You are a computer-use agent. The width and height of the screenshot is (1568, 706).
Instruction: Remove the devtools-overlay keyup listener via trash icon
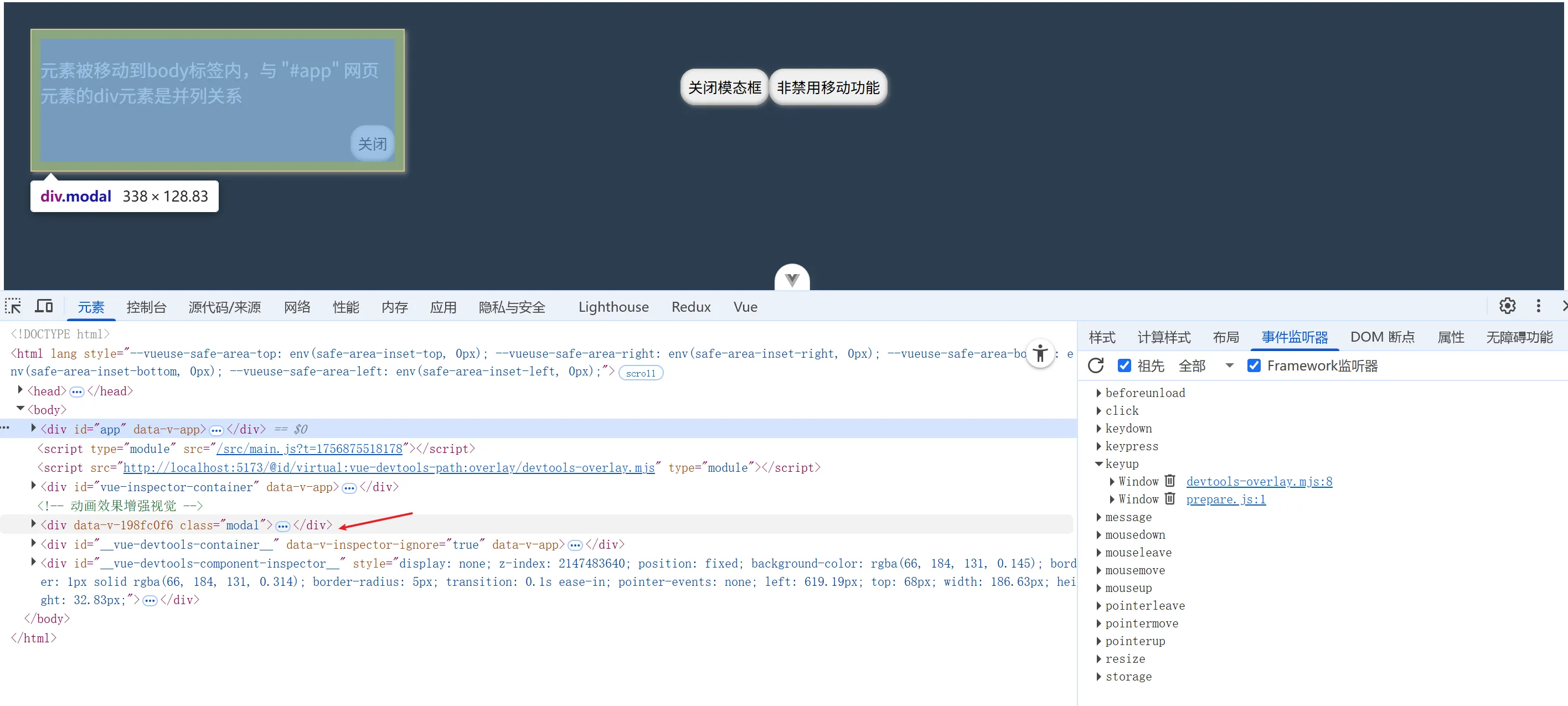(x=1169, y=481)
